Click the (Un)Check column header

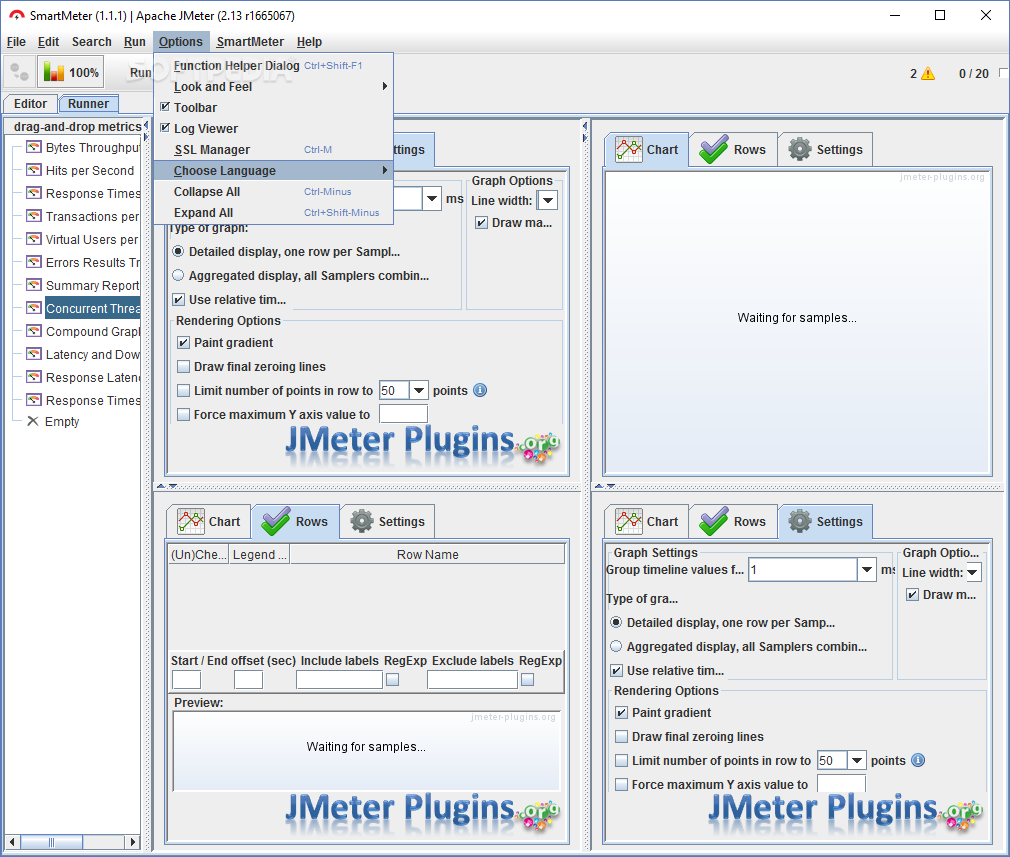[x=198, y=555]
